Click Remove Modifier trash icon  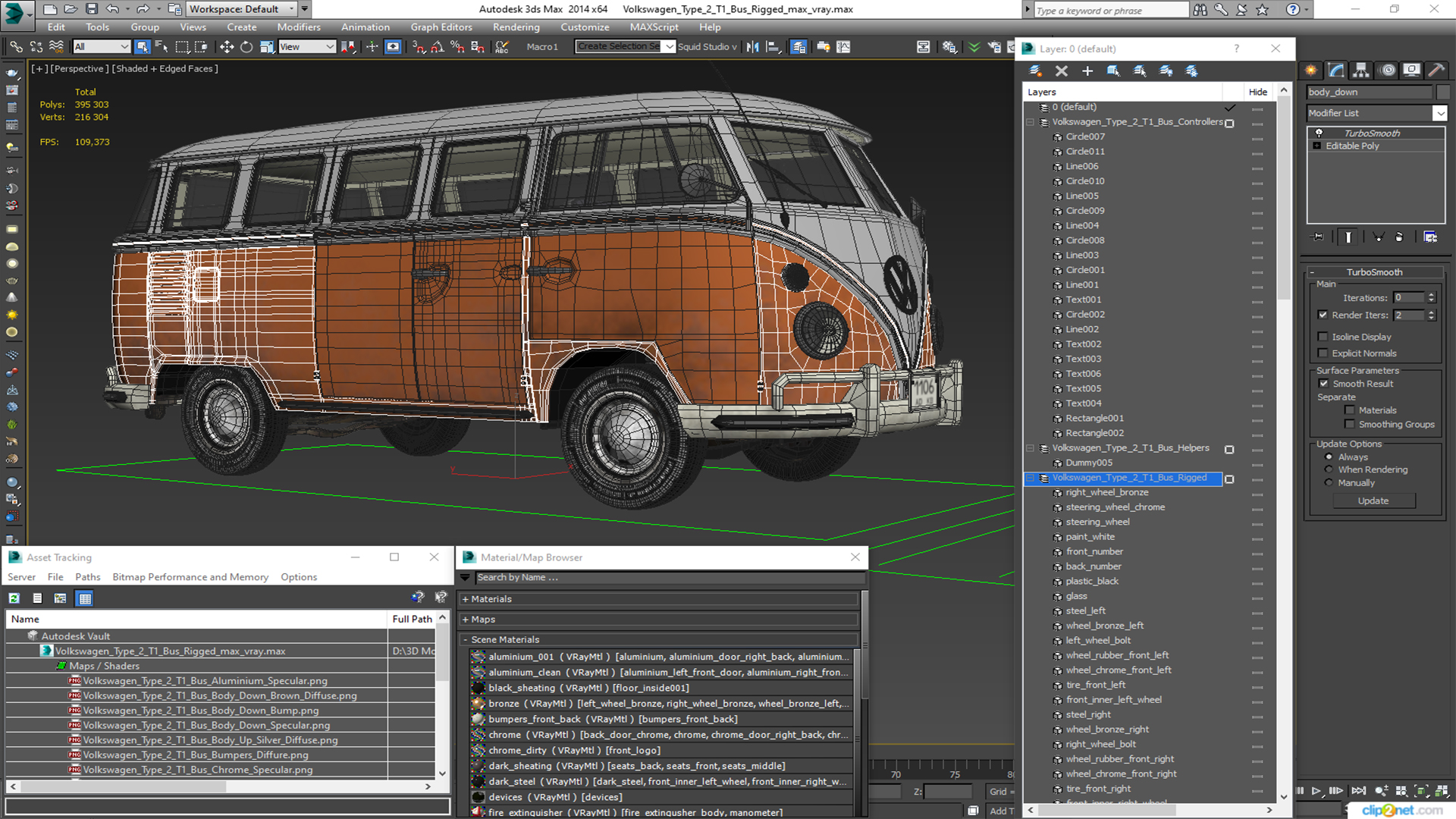1399,237
